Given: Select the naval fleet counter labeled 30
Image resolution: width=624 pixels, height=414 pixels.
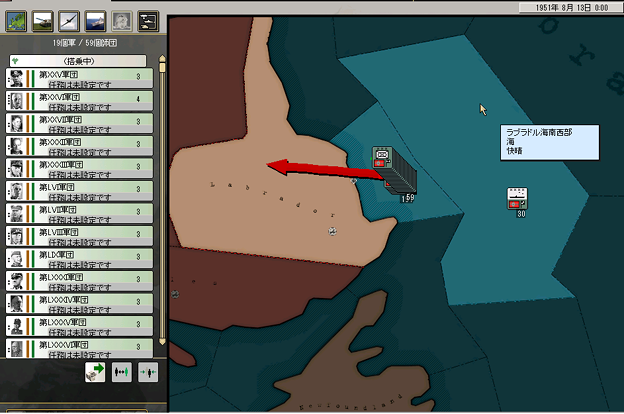Looking at the screenshot, I should coord(517,201).
